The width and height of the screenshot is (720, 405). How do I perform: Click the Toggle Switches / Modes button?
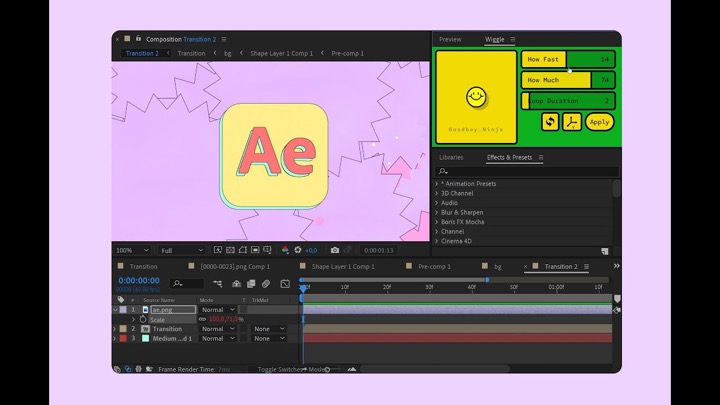point(291,369)
